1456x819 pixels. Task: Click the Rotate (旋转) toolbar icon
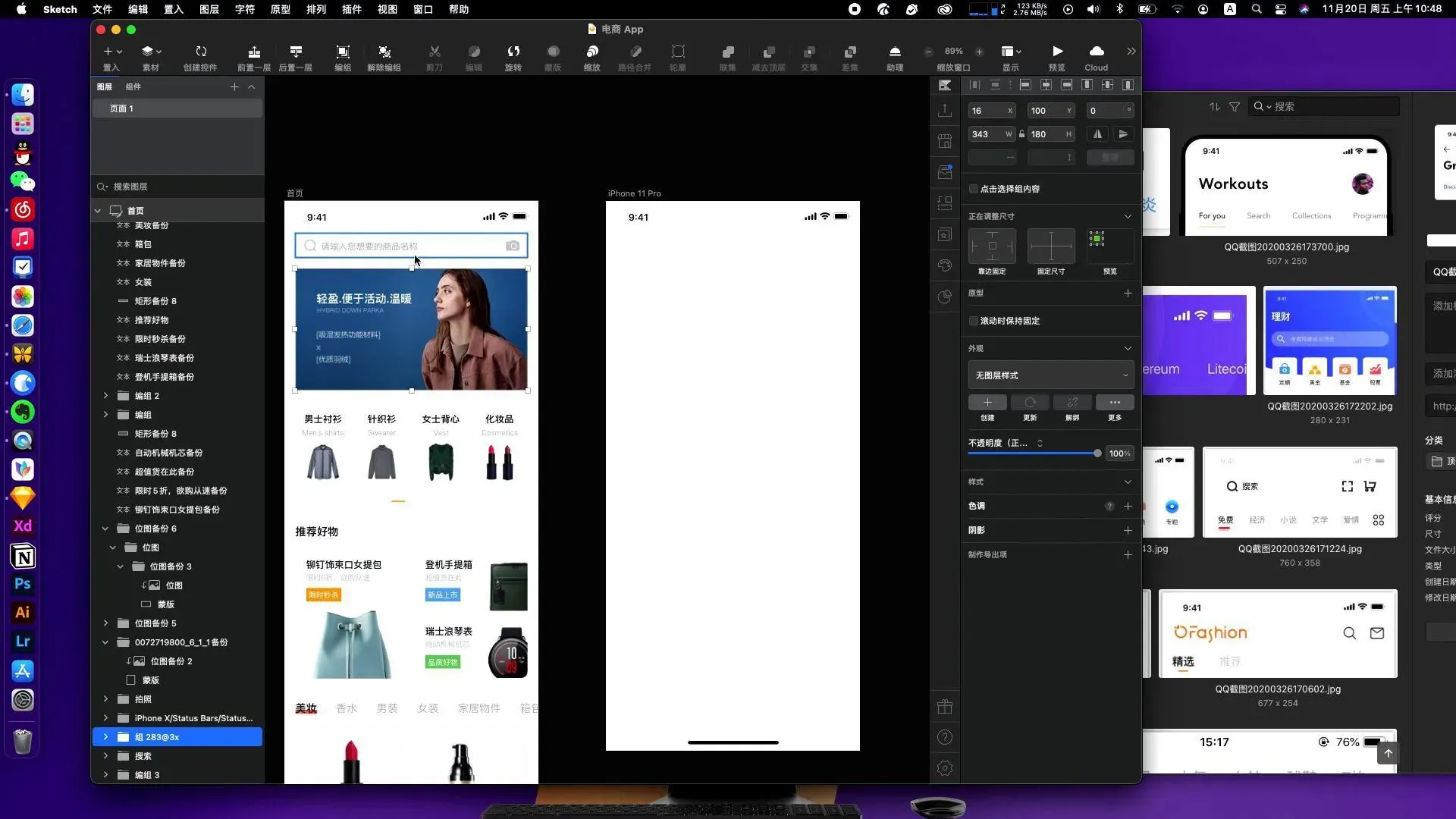(x=513, y=52)
